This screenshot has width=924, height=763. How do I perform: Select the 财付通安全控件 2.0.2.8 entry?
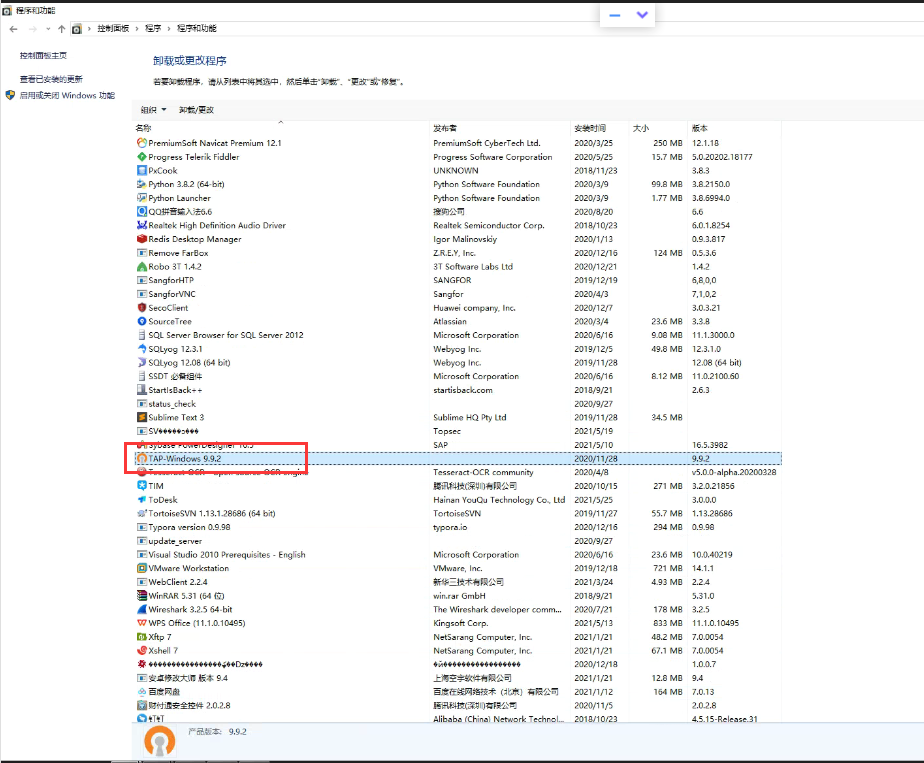click(x=458, y=706)
